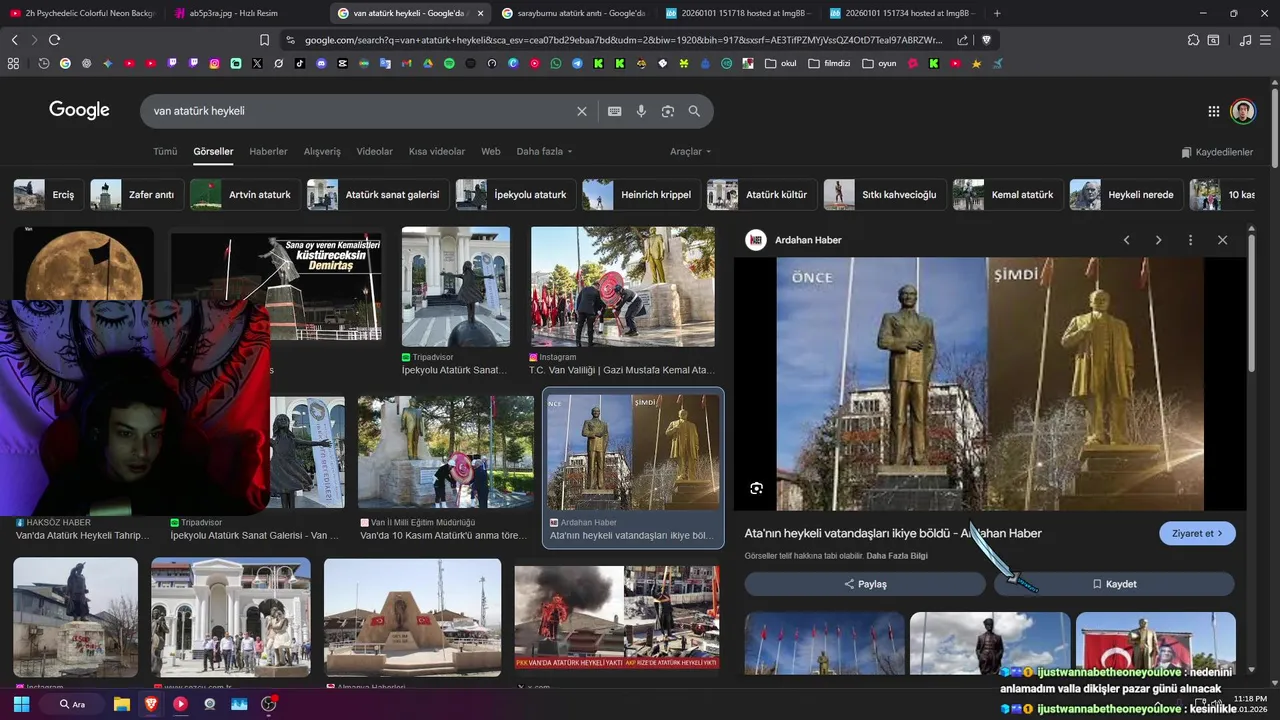Image resolution: width=1280 pixels, height=720 pixels.
Task: Open the WhatsApp bookmark icon
Action: [x=556, y=63]
